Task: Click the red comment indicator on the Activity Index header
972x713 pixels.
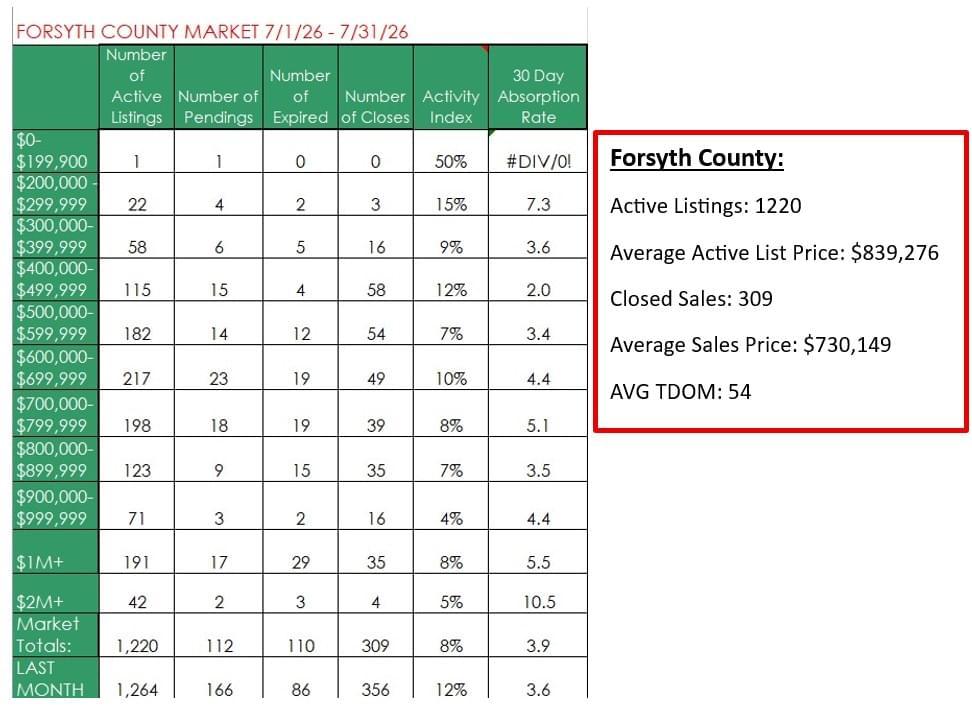Action: [x=485, y=48]
